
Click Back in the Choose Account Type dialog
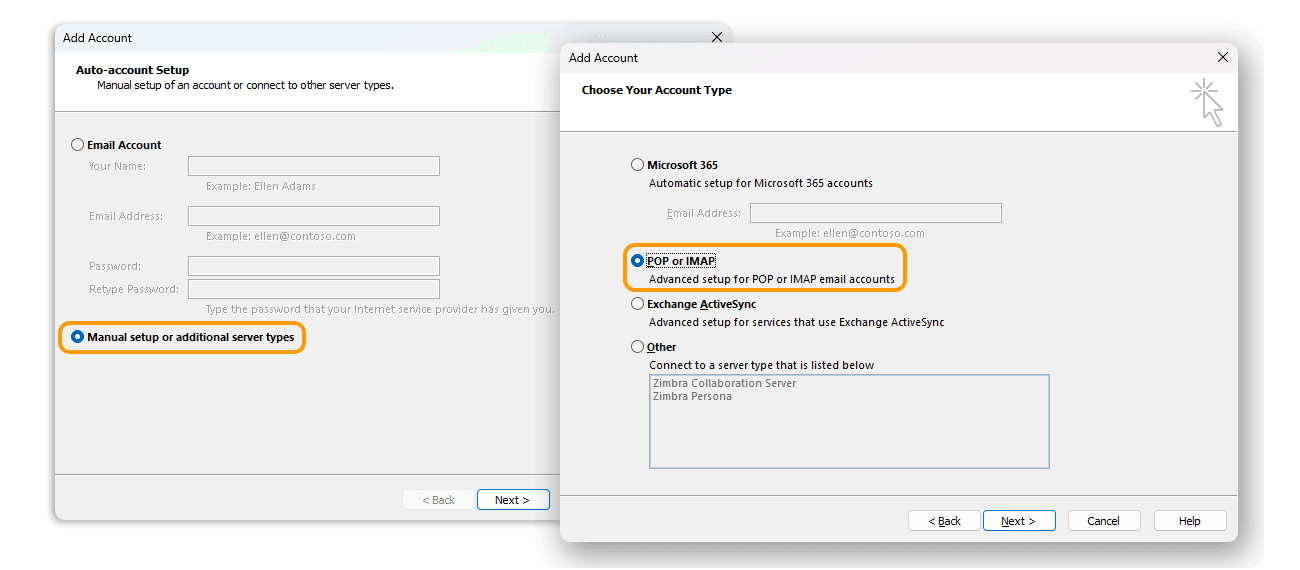click(x=944, y=521)
